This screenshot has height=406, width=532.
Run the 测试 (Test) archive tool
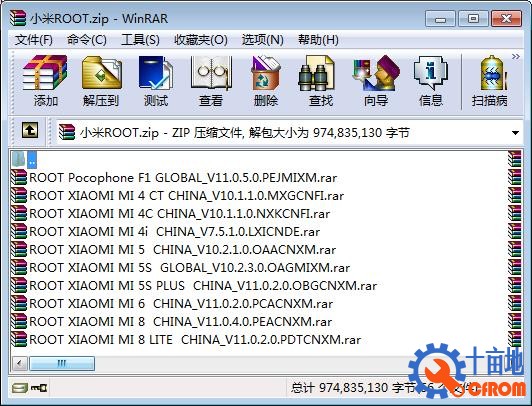tap(156, 81)
